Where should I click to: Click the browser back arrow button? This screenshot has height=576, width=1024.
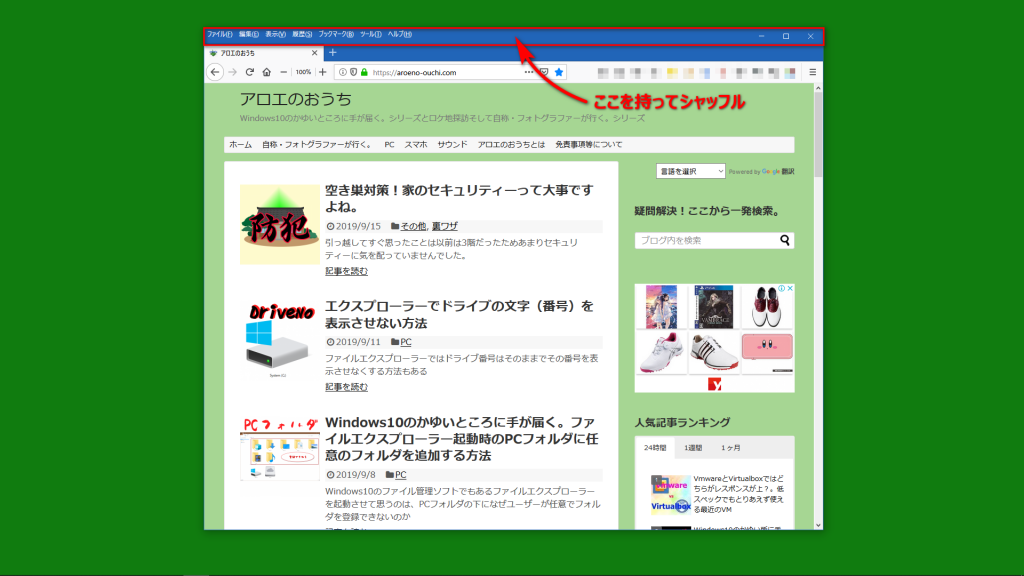tap(215, 72)
